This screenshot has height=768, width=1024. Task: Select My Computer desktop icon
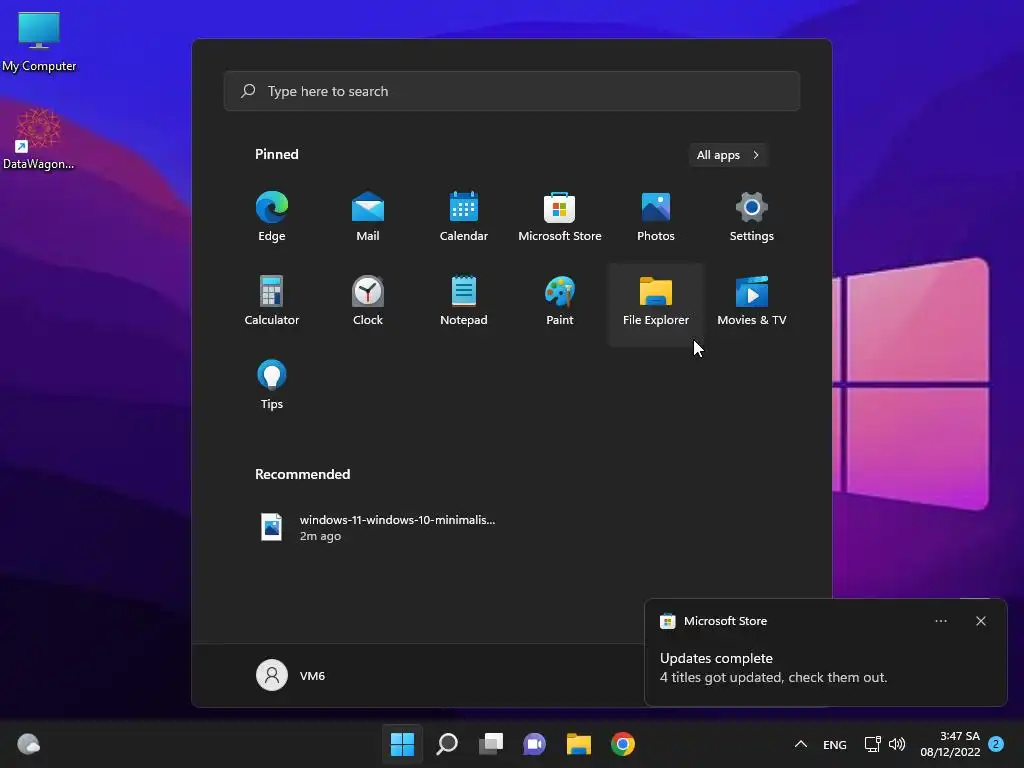[x=39, y=42]
